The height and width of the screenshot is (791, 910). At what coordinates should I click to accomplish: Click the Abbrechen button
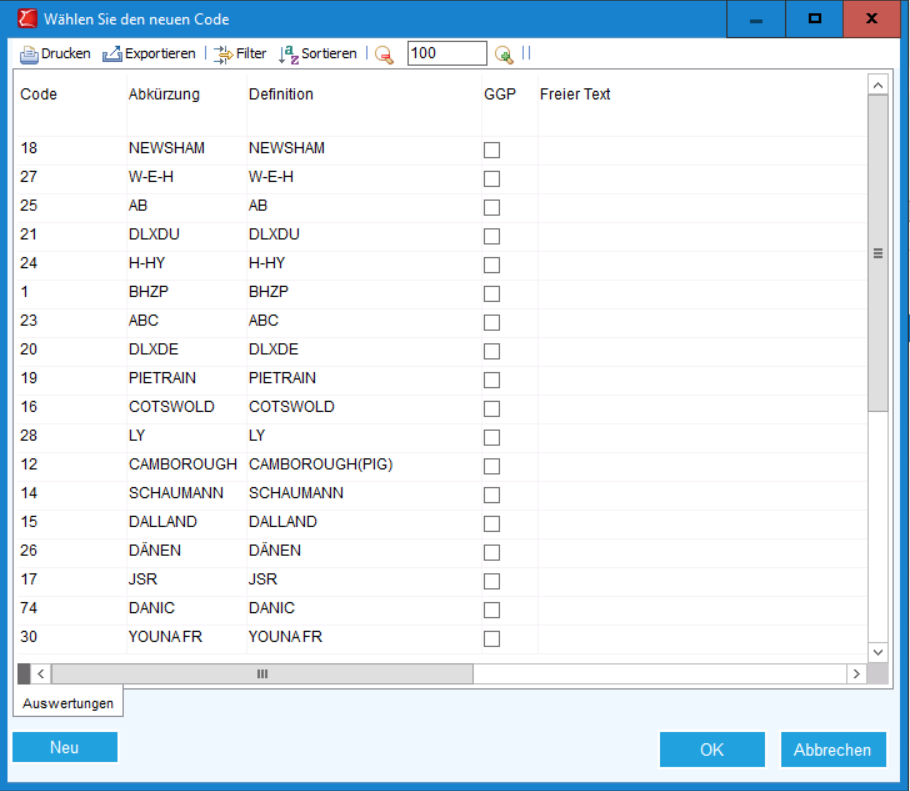[x=833, y=749]
